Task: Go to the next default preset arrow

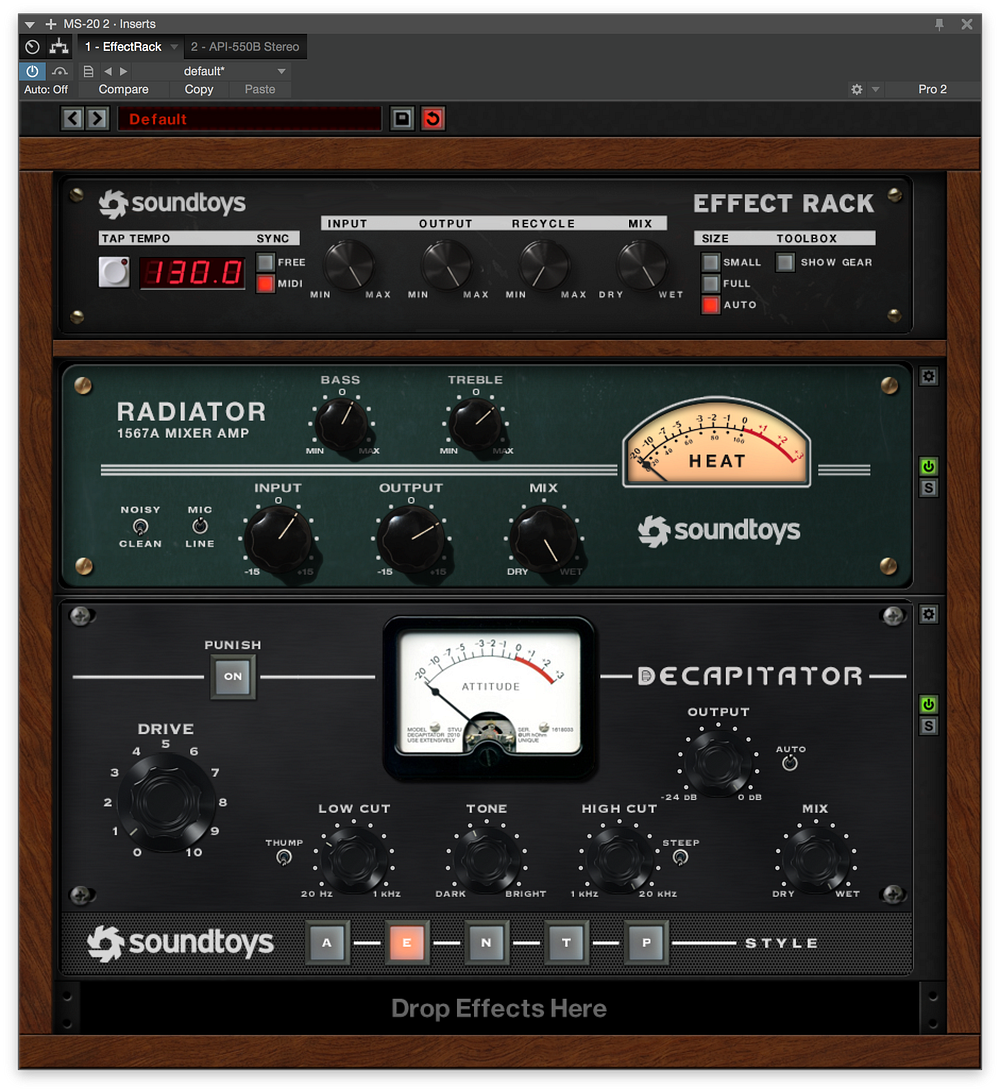Action: [123, 71]
